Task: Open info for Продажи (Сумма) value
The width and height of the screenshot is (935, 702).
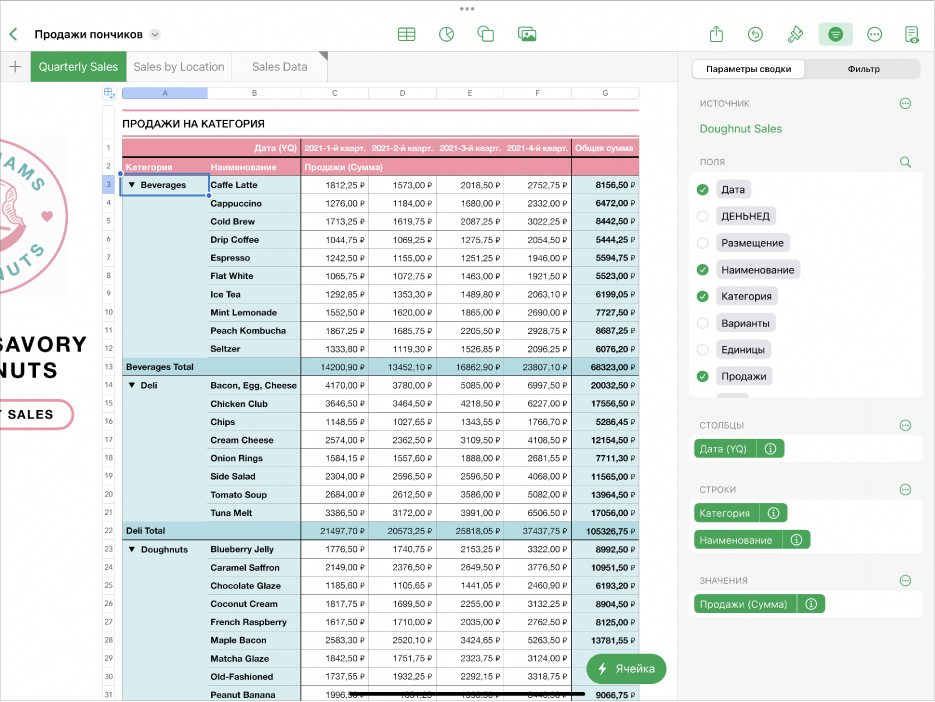Action: click(811, 604)
